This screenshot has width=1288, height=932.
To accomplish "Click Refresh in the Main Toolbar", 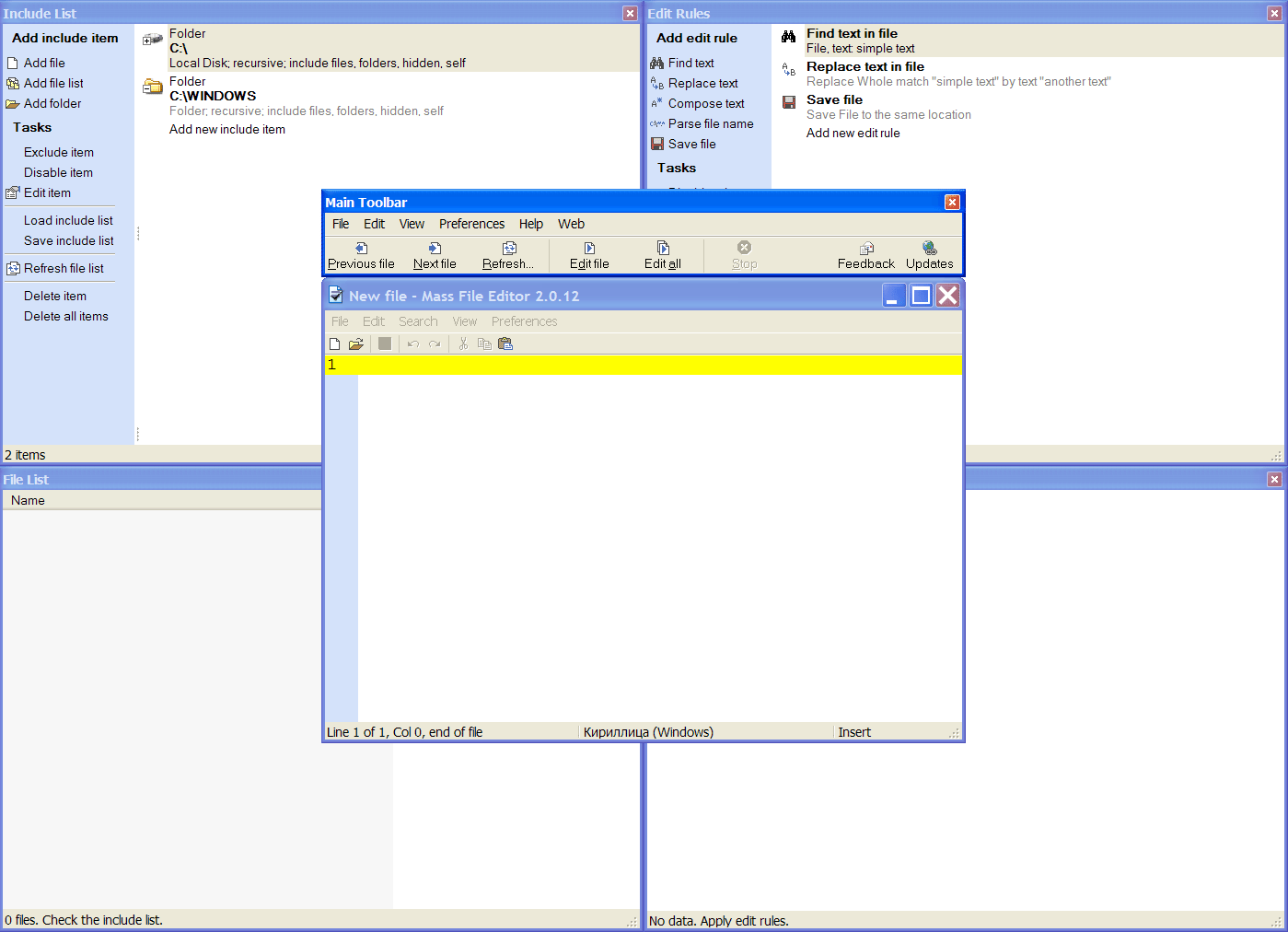I will click(x=508, y=256).
